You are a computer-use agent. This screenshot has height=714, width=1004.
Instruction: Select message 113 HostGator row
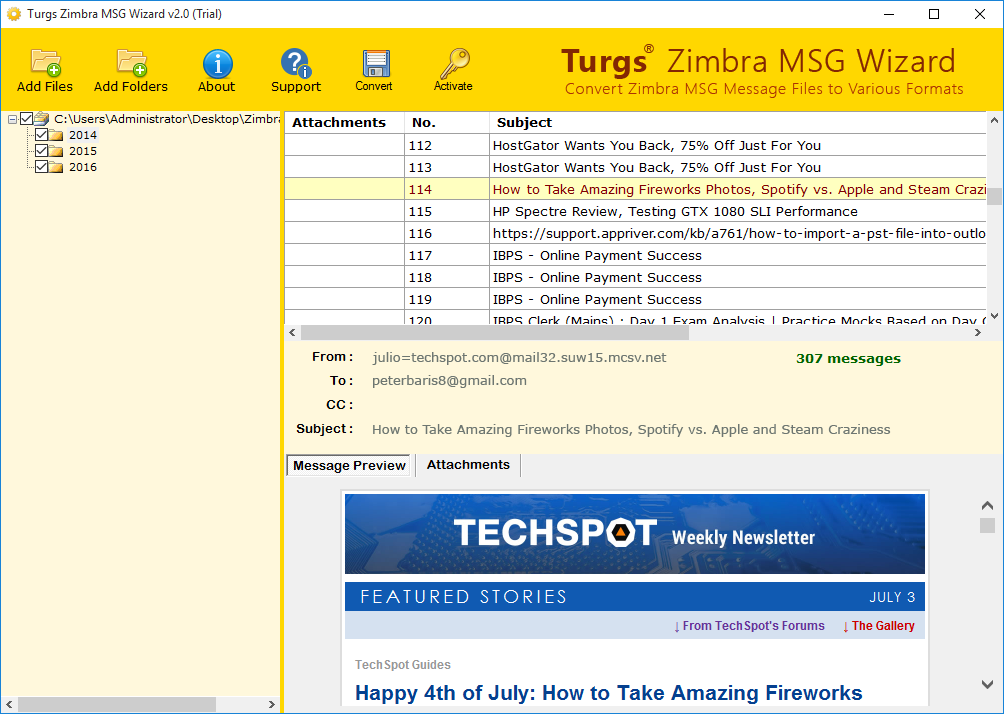point(635,167)
